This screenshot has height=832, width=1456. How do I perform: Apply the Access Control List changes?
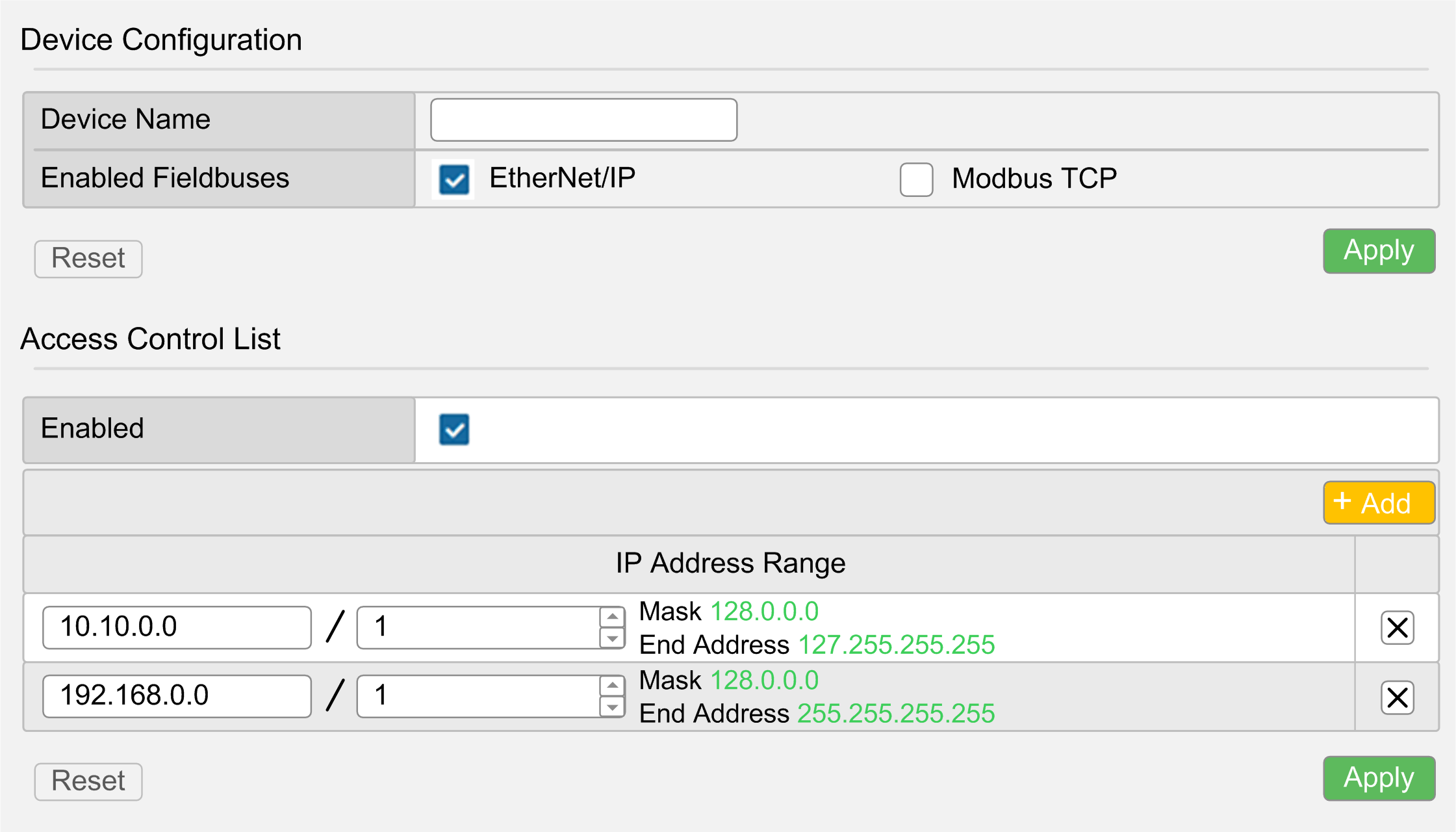1379,778
